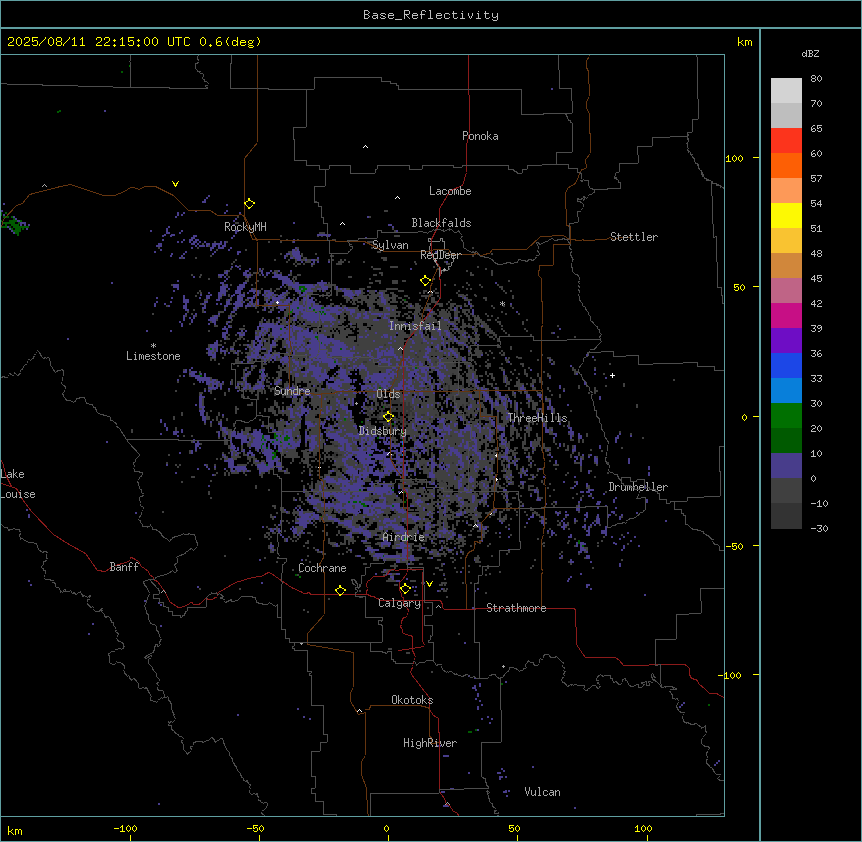Click the Sundre label
862x842 pixels.
pos(292,391)
